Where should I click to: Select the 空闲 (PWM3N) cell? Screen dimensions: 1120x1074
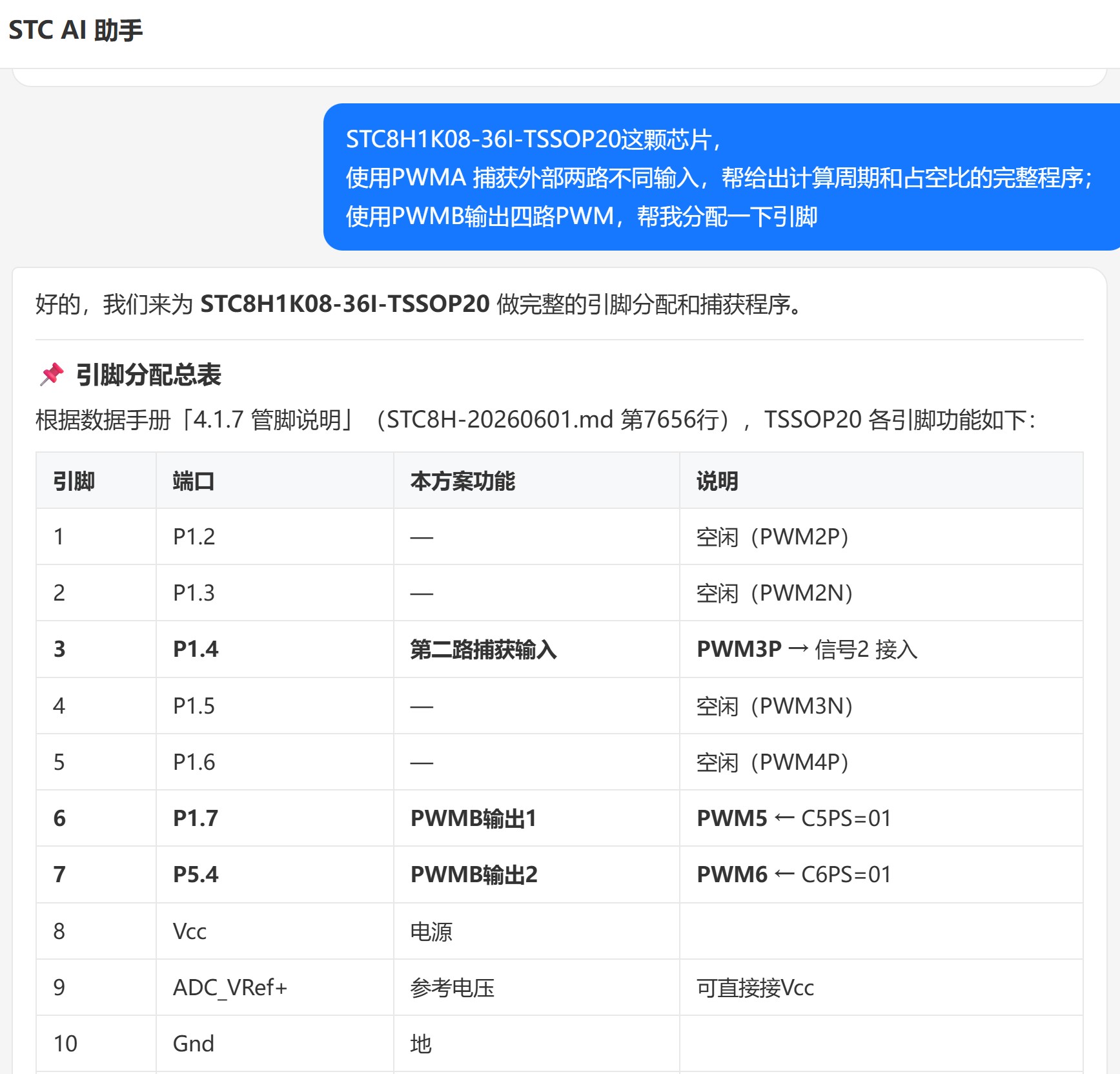point(881,706)
